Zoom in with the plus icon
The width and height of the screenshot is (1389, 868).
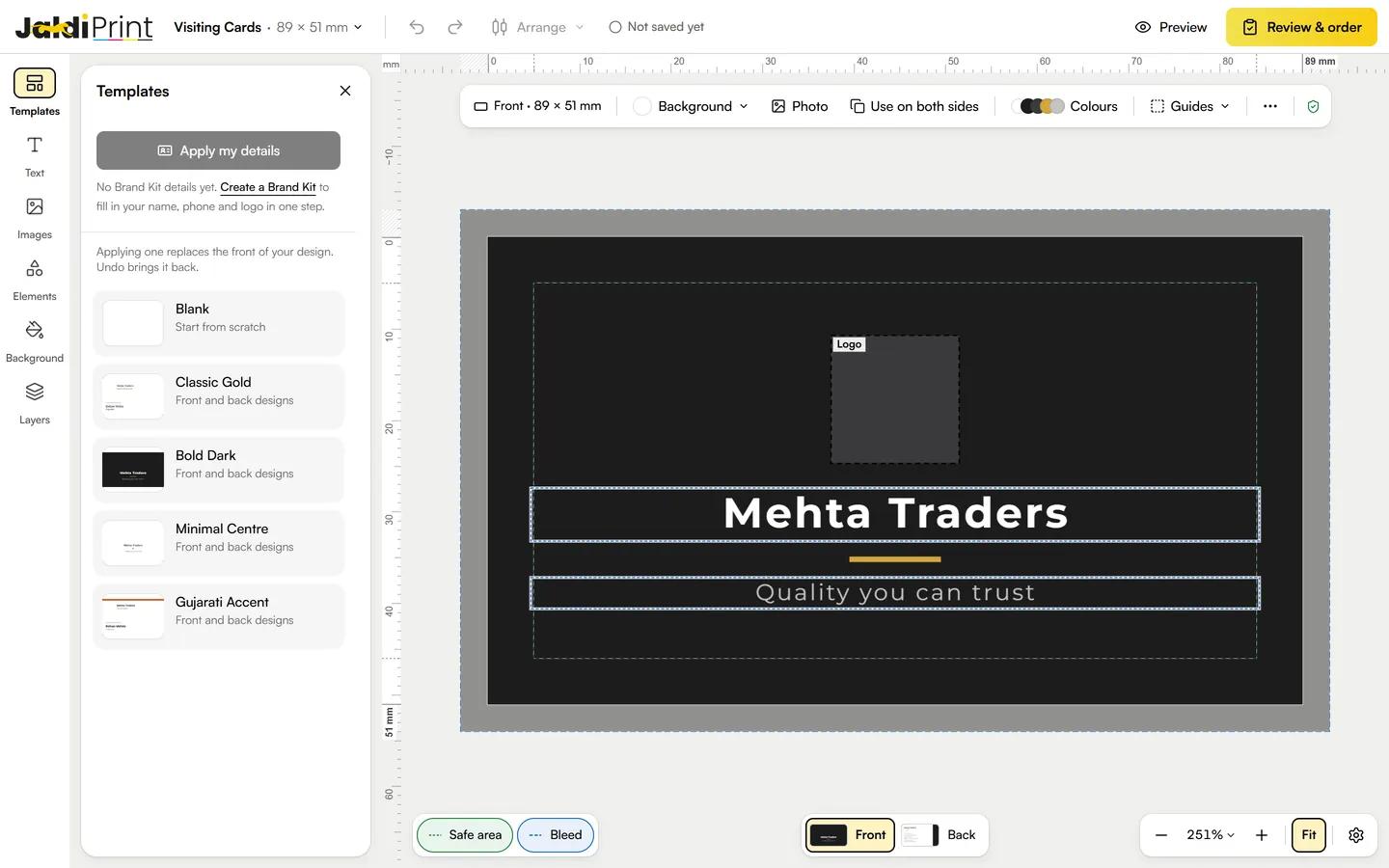point(1262,835)
